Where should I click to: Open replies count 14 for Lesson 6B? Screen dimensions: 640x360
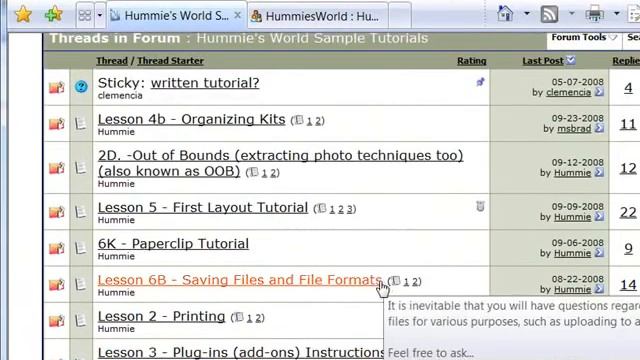coord(628,285)
